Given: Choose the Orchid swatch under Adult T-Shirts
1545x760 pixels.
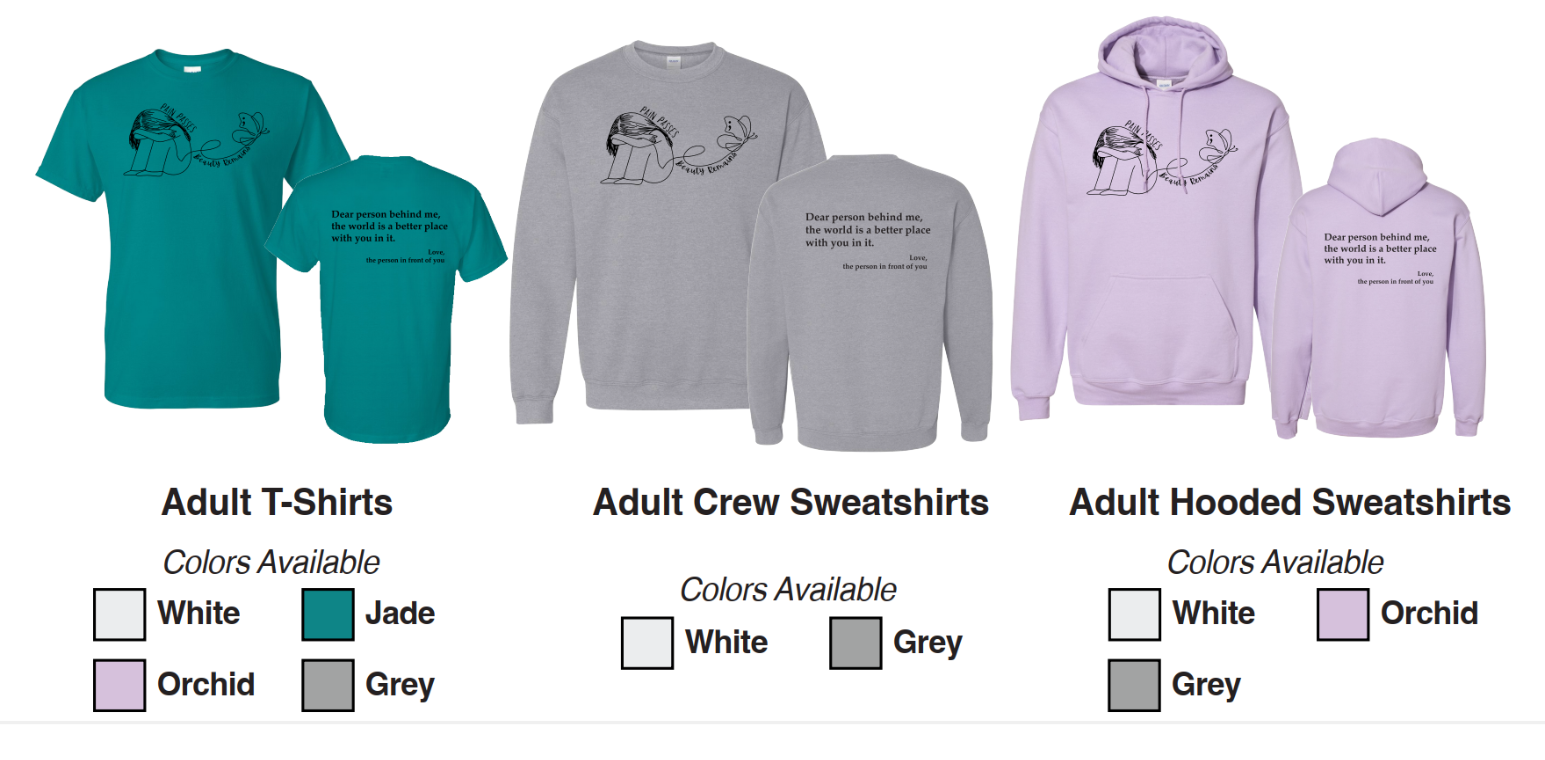Looking at the screenshot, I should pos(120,685).
